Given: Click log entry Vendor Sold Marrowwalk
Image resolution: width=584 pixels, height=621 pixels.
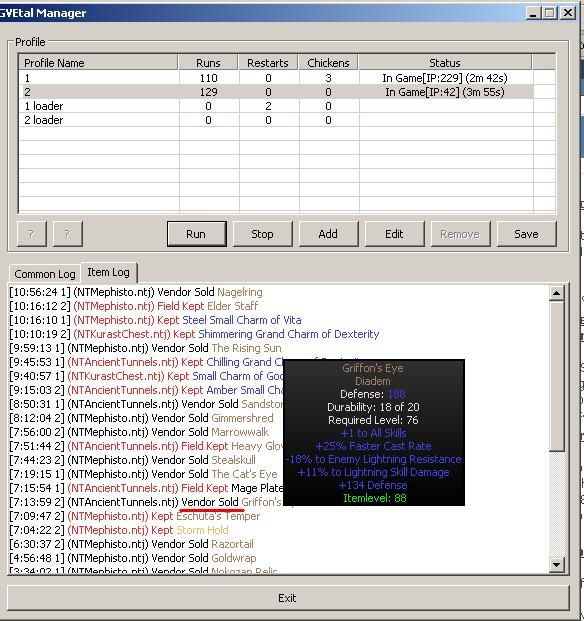Looking at the screenshot, I should pyautogui.click(x=139, y=432).
